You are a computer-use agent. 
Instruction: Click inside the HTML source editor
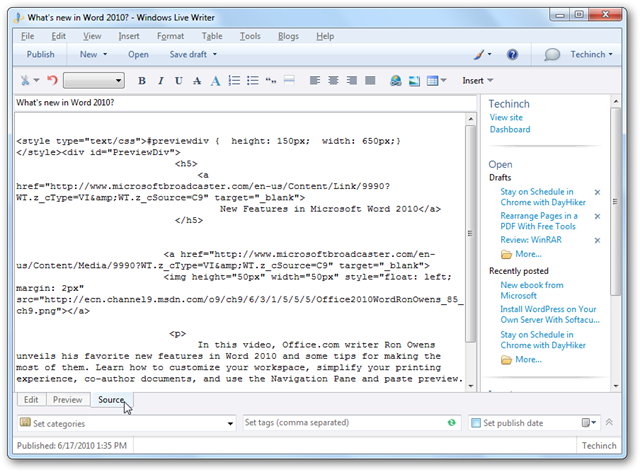[x=240, y=252]
